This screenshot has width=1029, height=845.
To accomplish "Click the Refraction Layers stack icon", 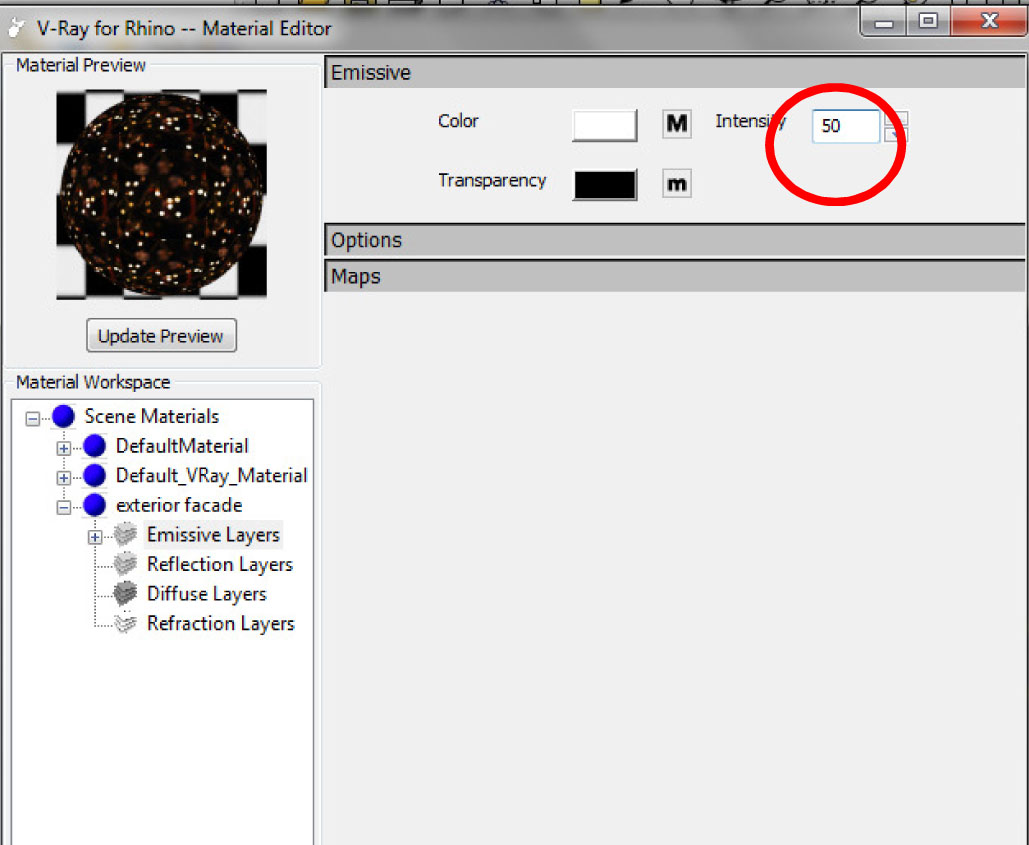I will coord(125,623).
